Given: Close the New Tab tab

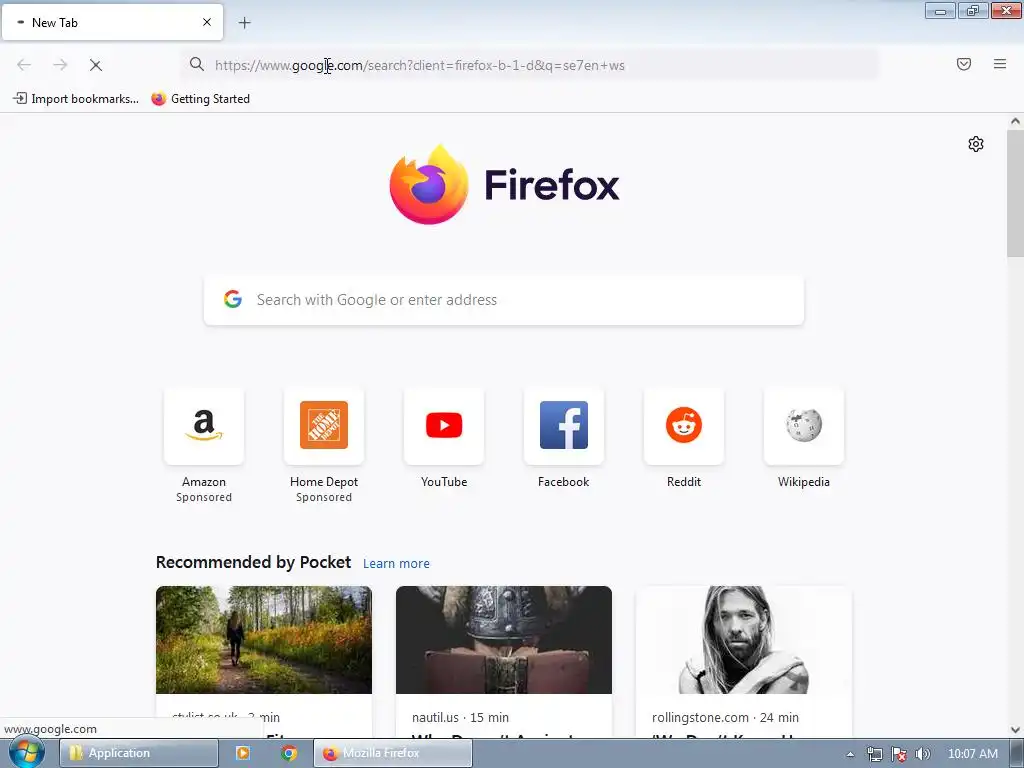Looking at the screenshot, I should tap(206, 22).
